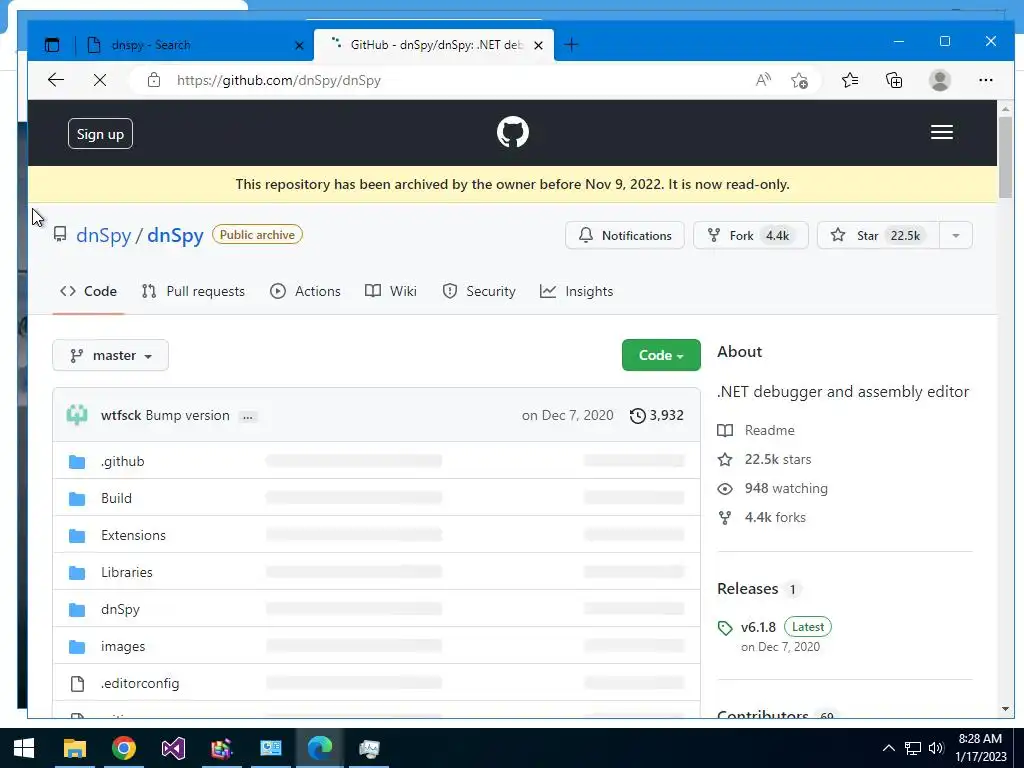The height and width of the screenshot is (768, 1024).
Task: Open the Wiki tab
Action: [391, 291]
